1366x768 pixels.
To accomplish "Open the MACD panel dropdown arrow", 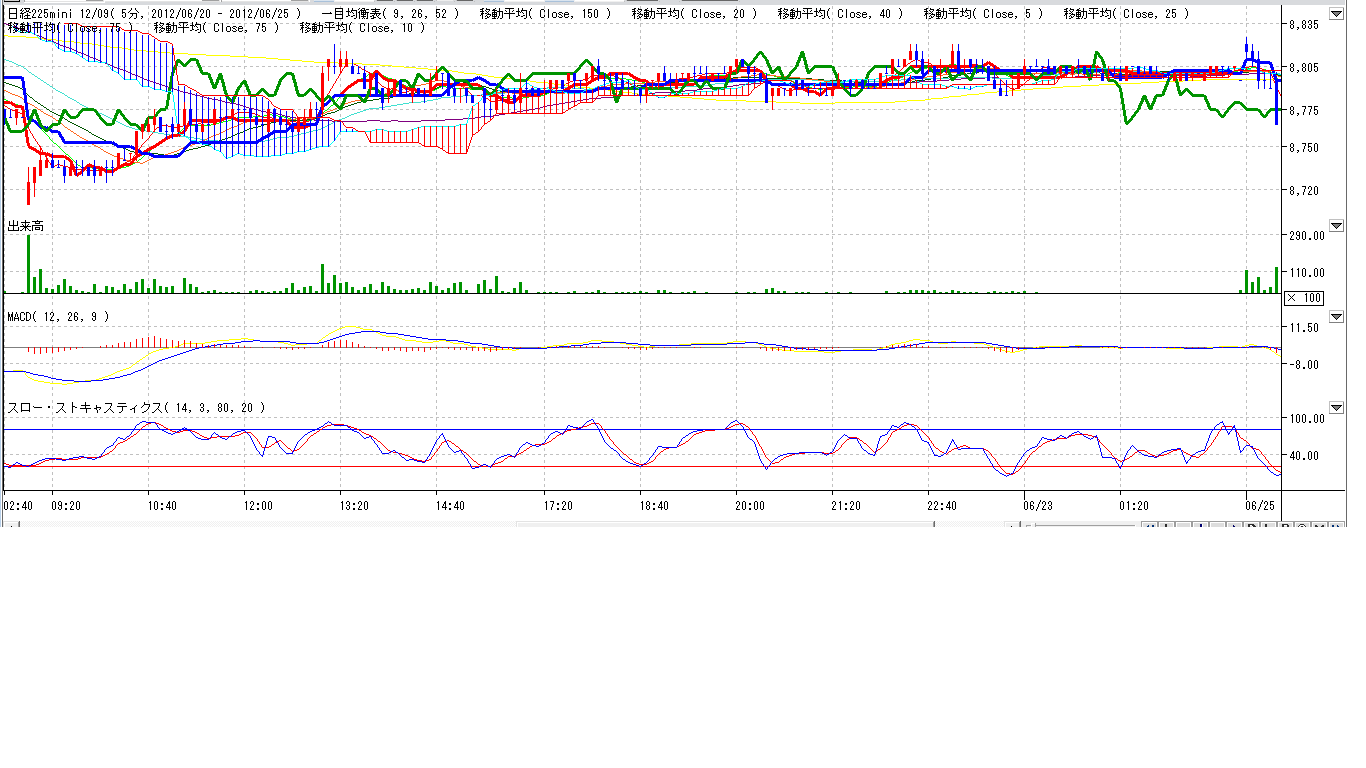I will pos(1336,316).
